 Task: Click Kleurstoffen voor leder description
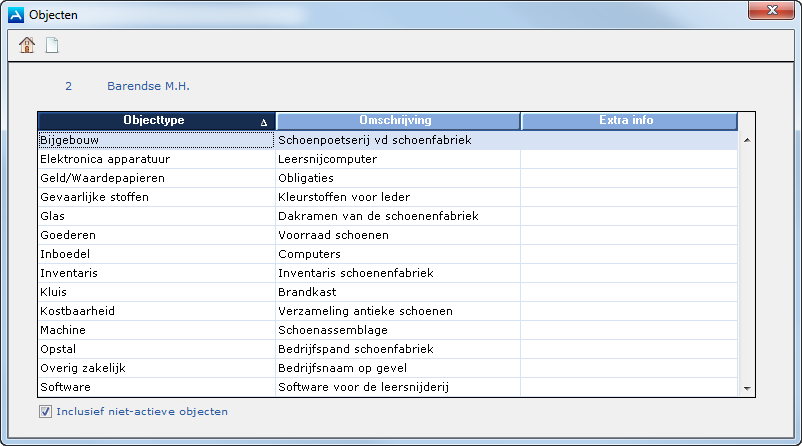344,197
